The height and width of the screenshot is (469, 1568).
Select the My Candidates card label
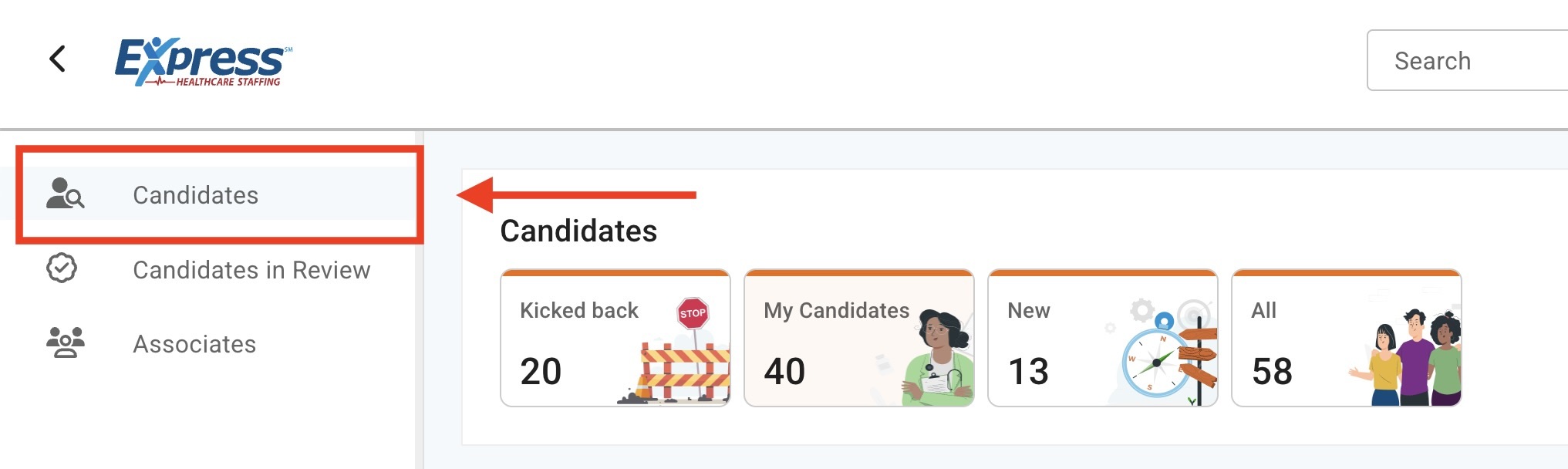[836, 310]
